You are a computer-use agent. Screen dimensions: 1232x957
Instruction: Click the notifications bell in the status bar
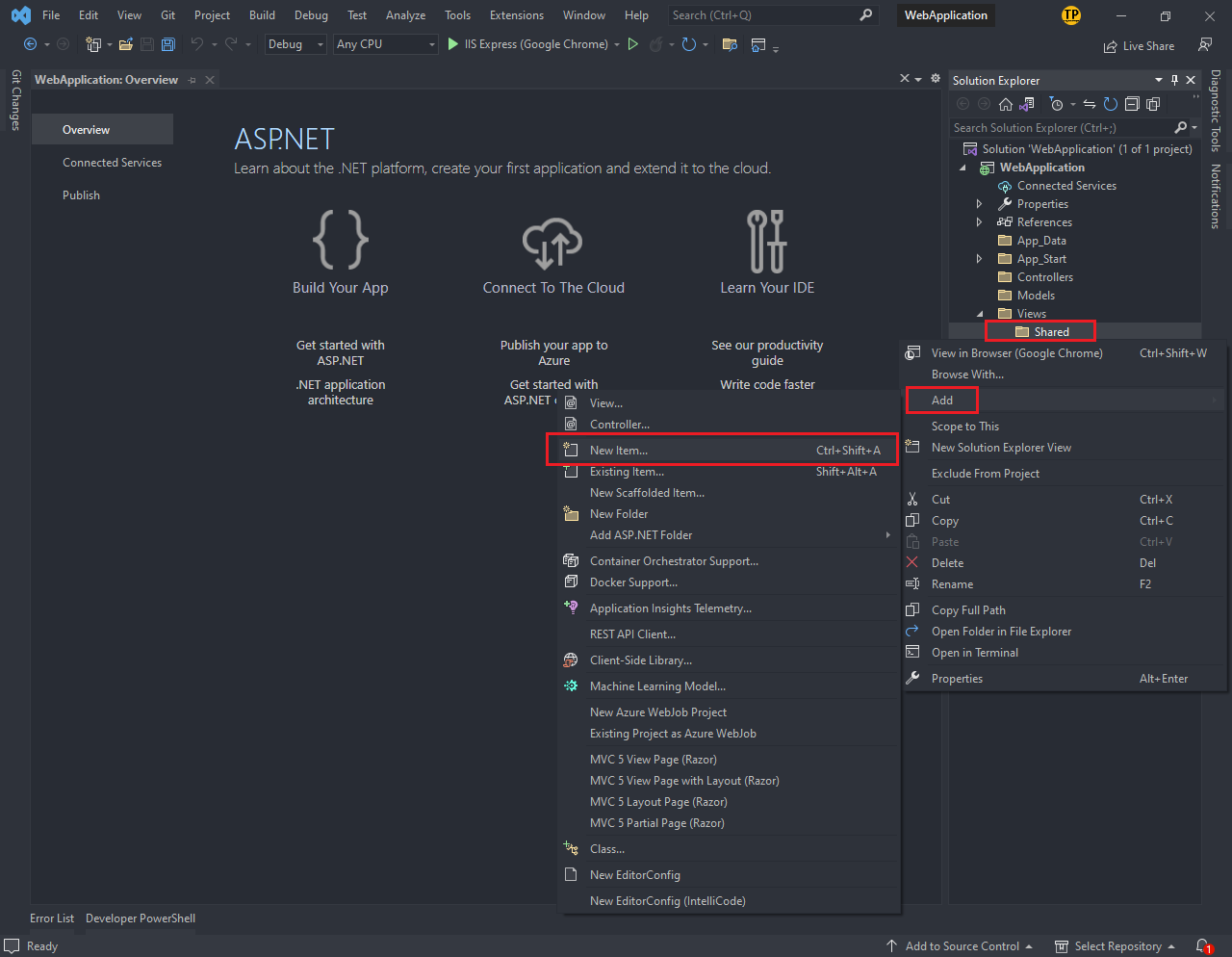[x=1203, y=946]
